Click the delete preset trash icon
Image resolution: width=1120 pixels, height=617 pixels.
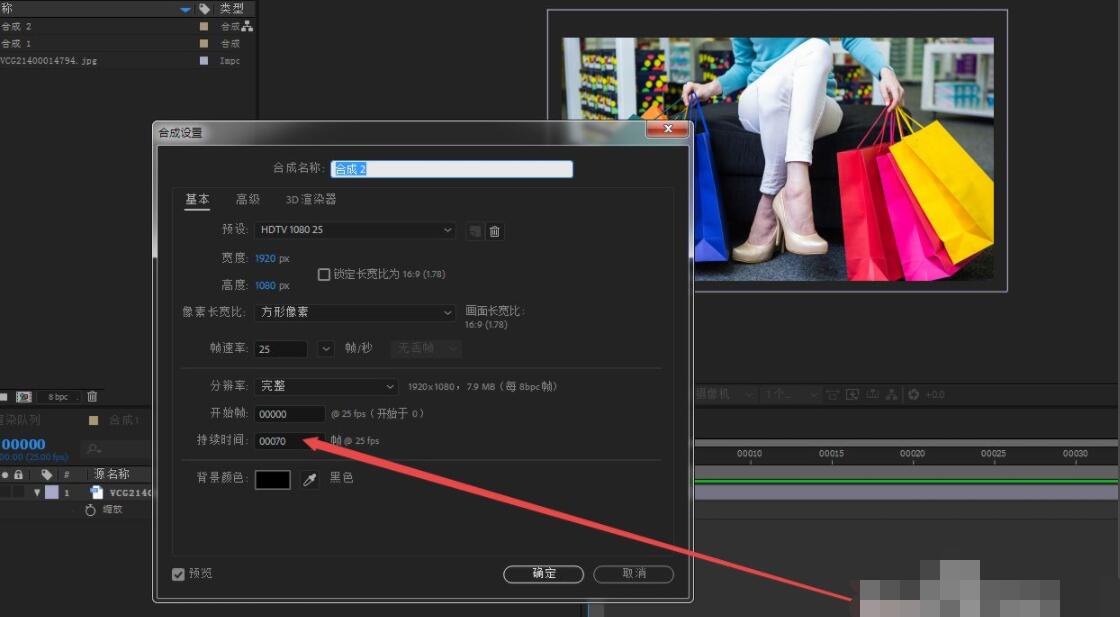click(494, 231)
